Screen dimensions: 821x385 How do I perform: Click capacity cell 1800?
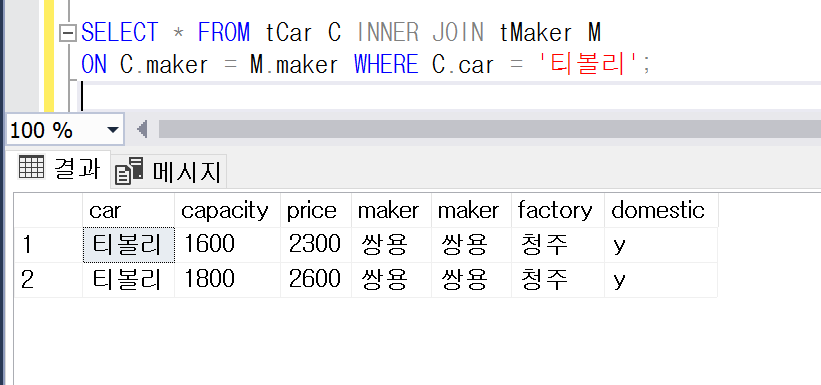tap(227, 280)
